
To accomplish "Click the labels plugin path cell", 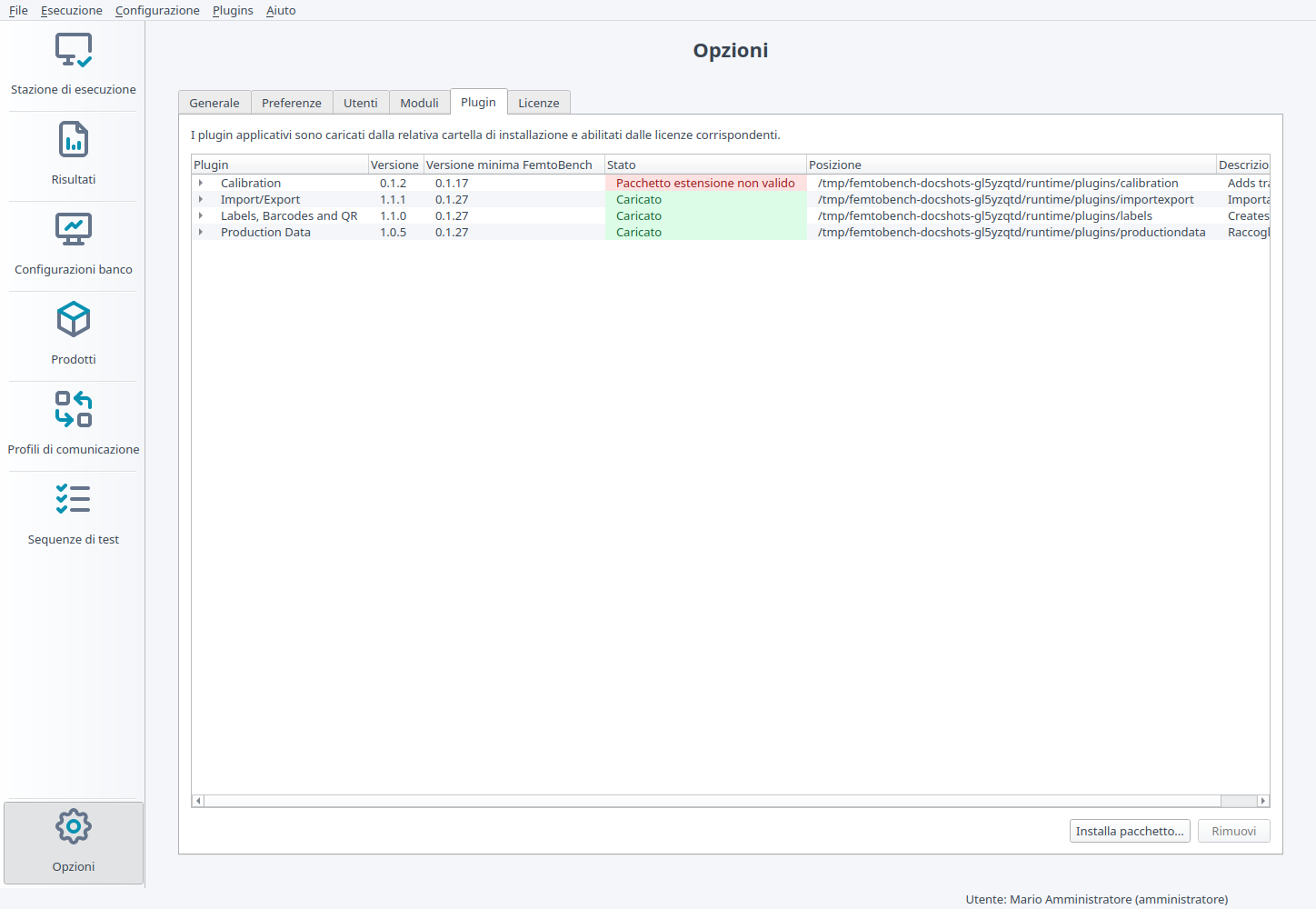I will coord(1012,215).
